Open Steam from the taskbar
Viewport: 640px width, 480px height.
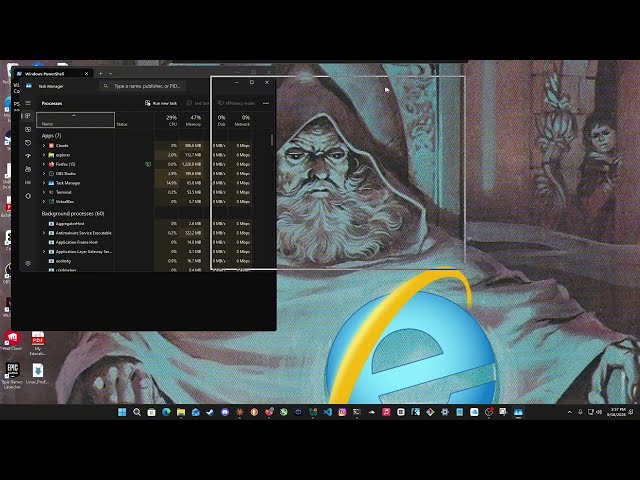tap(210, 412)
